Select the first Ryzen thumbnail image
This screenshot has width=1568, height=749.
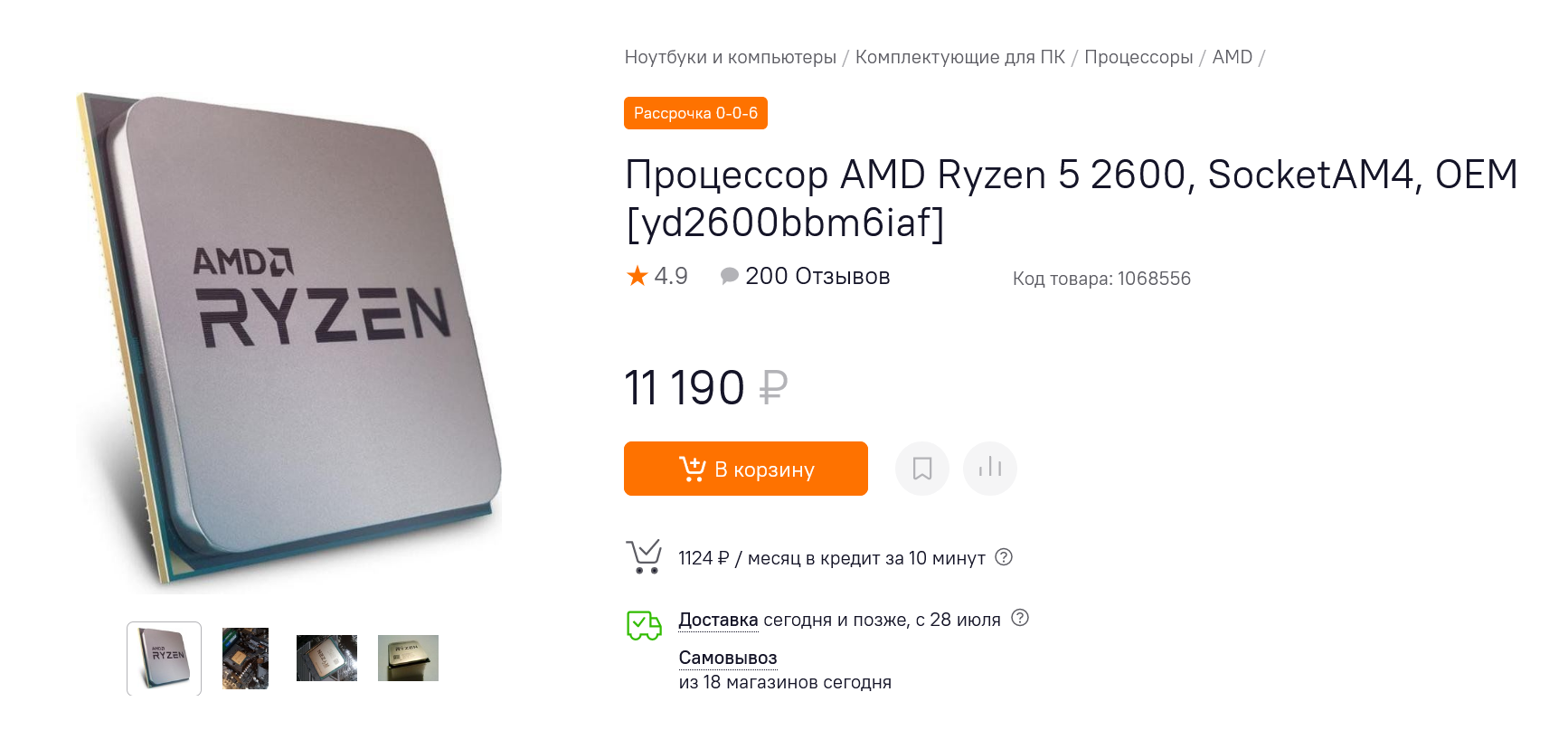click(x=164, y=658)
